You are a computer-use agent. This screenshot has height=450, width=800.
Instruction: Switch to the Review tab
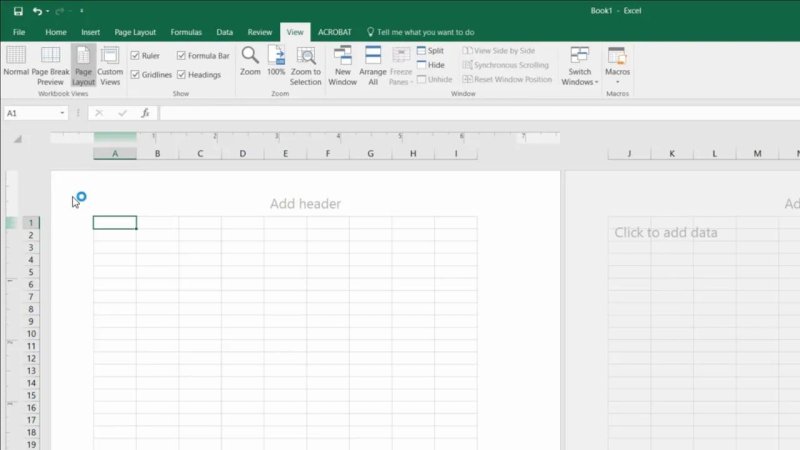(260, 32)
